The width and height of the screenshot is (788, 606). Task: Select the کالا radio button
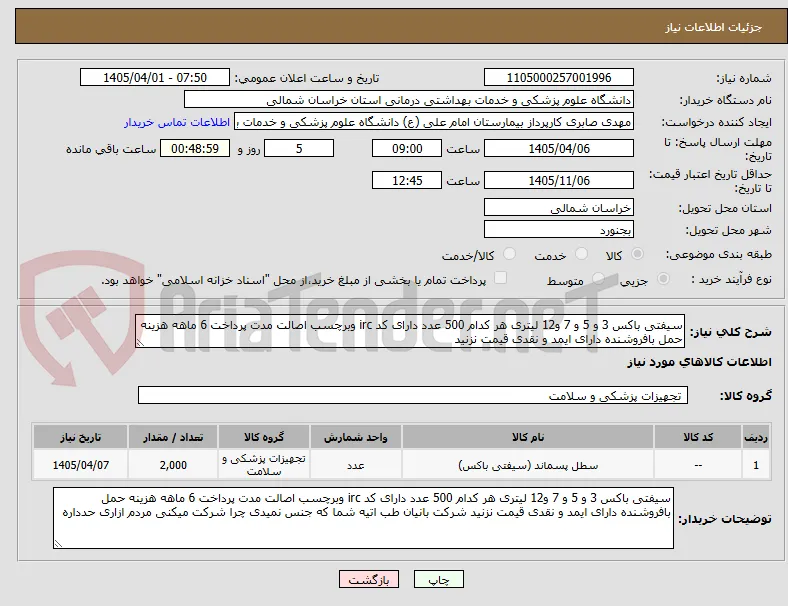[637, 254]
